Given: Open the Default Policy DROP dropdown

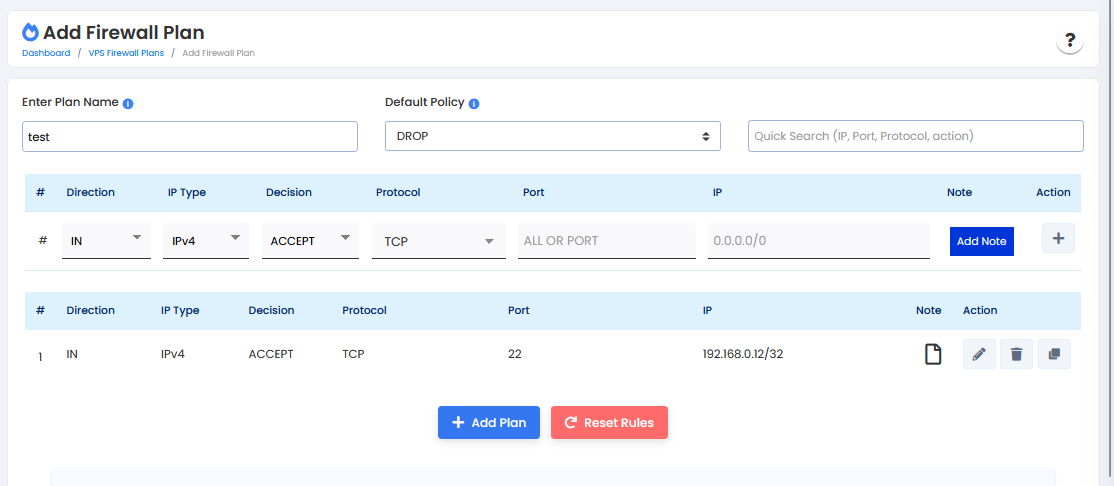Looking at the screenshot, I should click(552, 136).
